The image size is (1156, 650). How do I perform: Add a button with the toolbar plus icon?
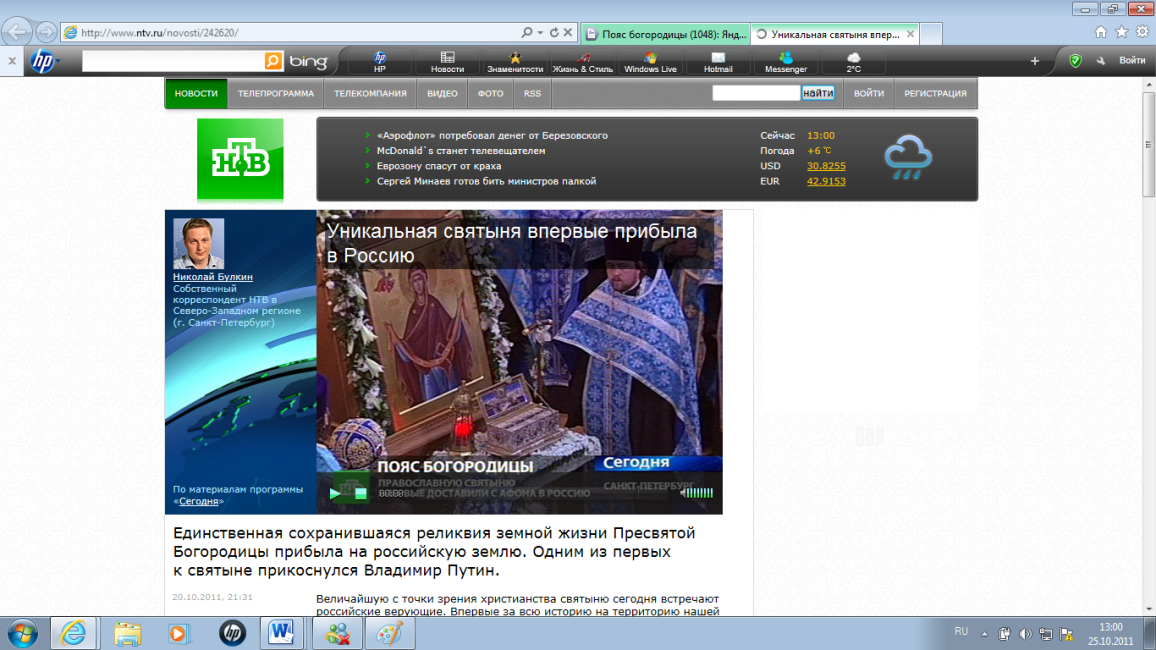pyautogui.click(x=1034, y=61)
